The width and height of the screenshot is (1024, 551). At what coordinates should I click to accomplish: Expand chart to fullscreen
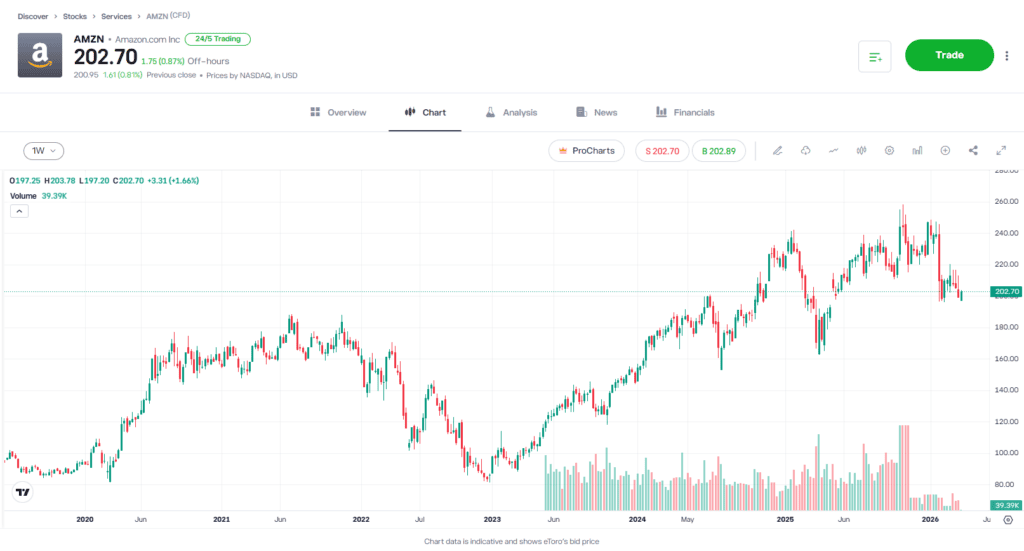tap(1001, 151)
